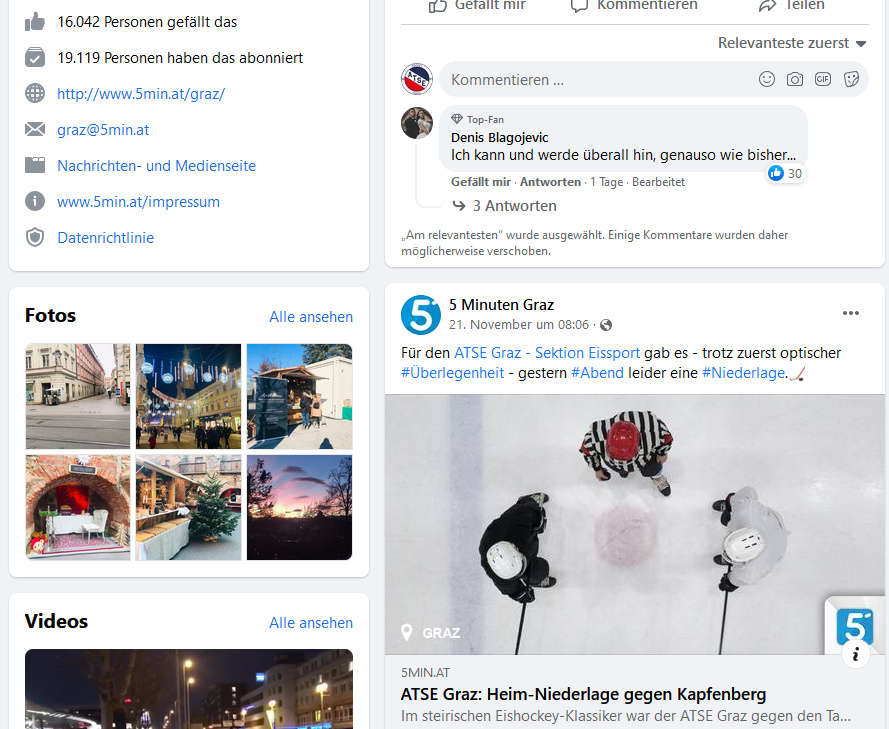The image size is (889, 729).
Task: Click the envelope icon next to graz@5min.at
Action: pos(35,130)
